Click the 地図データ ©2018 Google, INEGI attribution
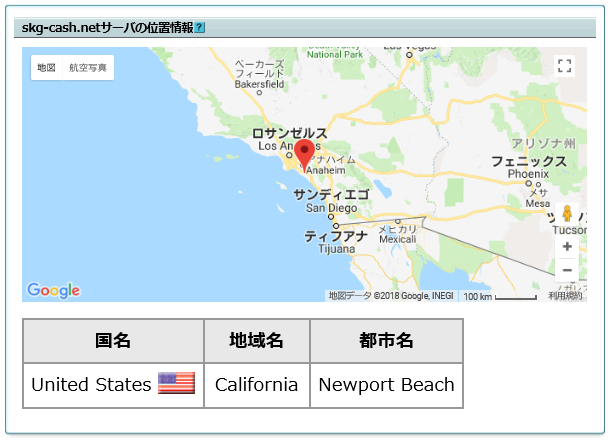 tap(391, 296)
